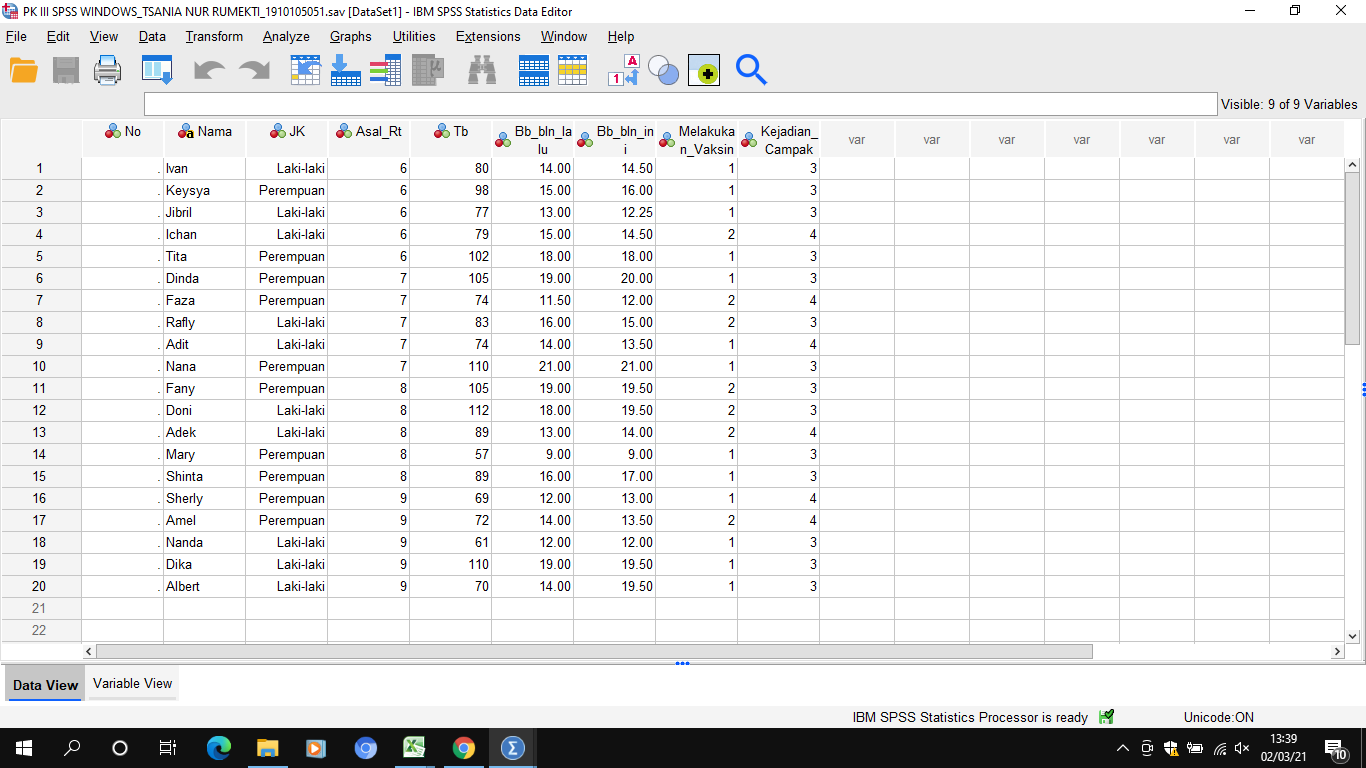Open a data document with the folder icon
The height and width of the screenshot is (768, 1366).
tap(23, 70)
